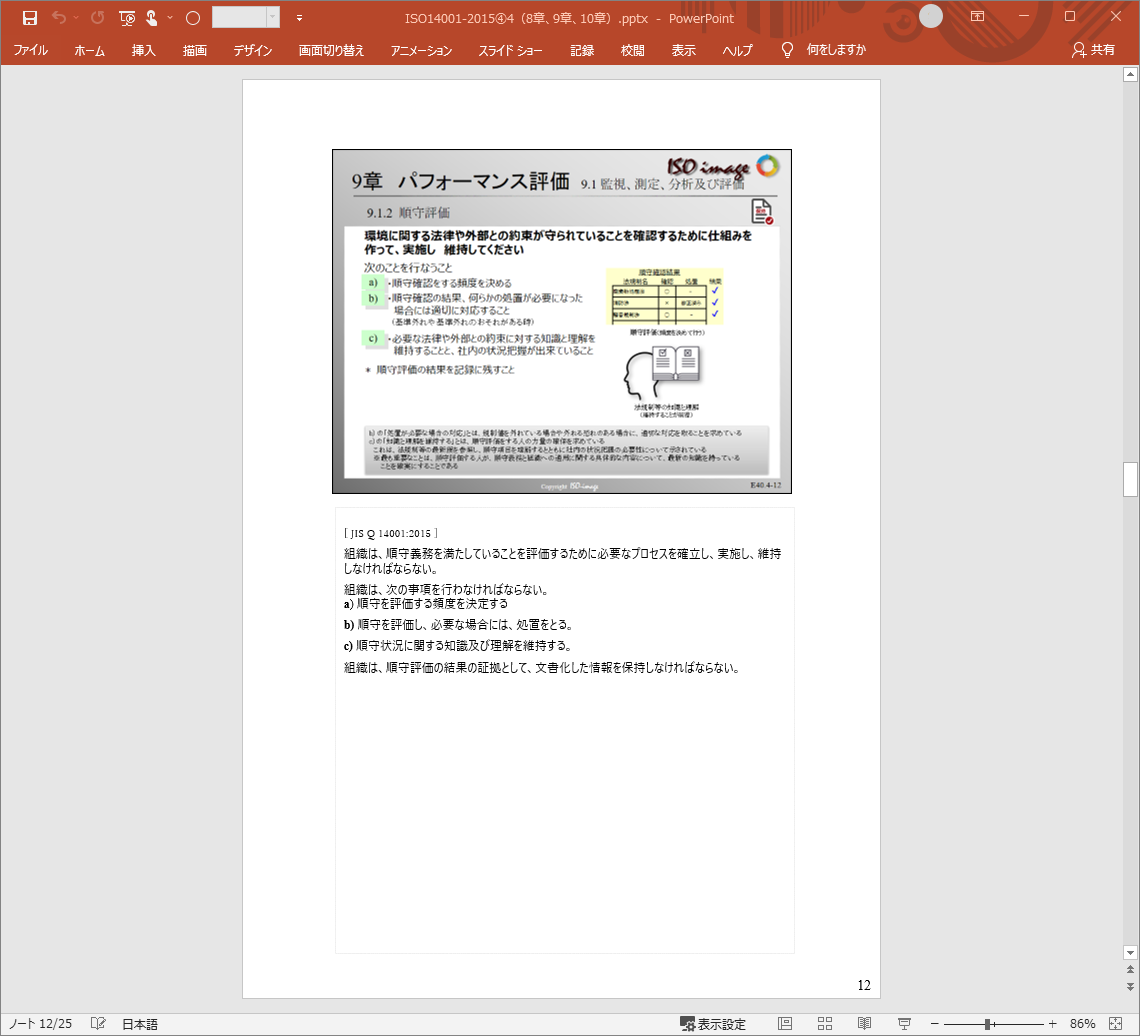Click the 日本語 language indicator

click(x=140, y=1024)
